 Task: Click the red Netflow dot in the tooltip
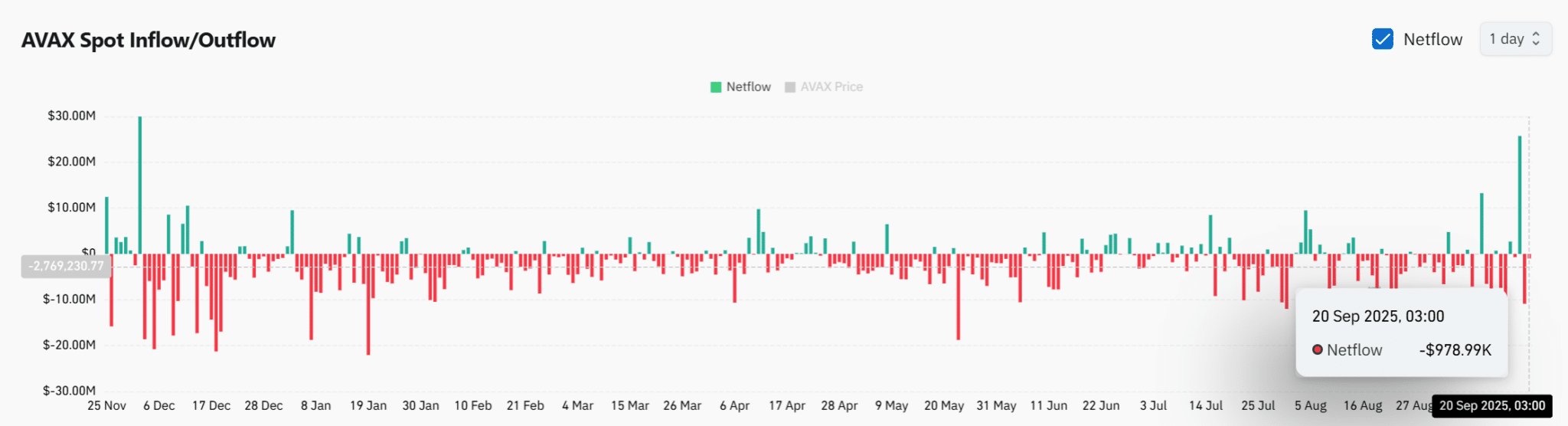1317,350
